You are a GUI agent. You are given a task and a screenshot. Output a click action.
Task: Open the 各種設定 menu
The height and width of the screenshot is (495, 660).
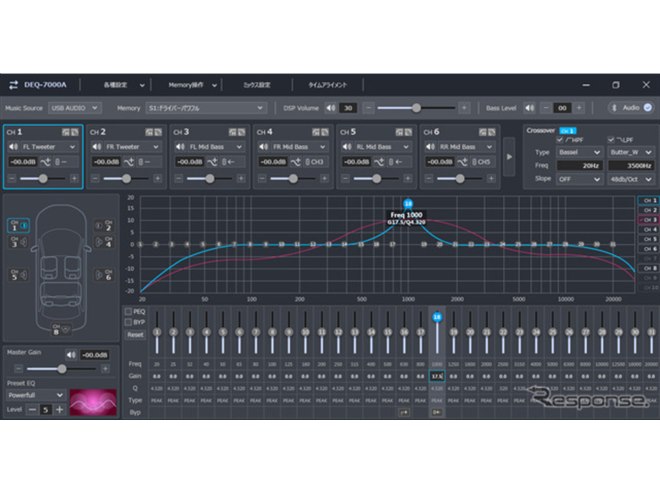pyautogui.click(x=124, y=85)
